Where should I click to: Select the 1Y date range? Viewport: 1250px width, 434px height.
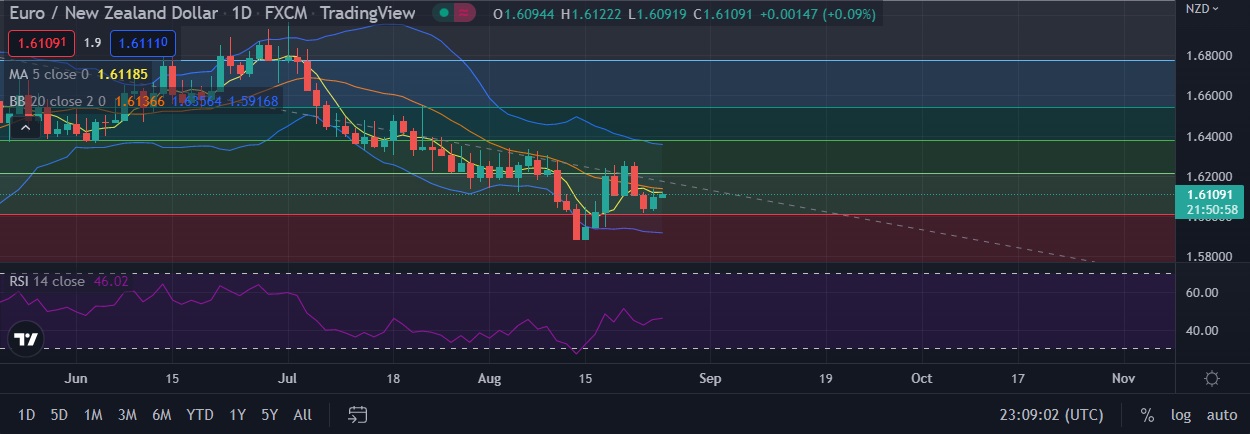tap(237, 414)
